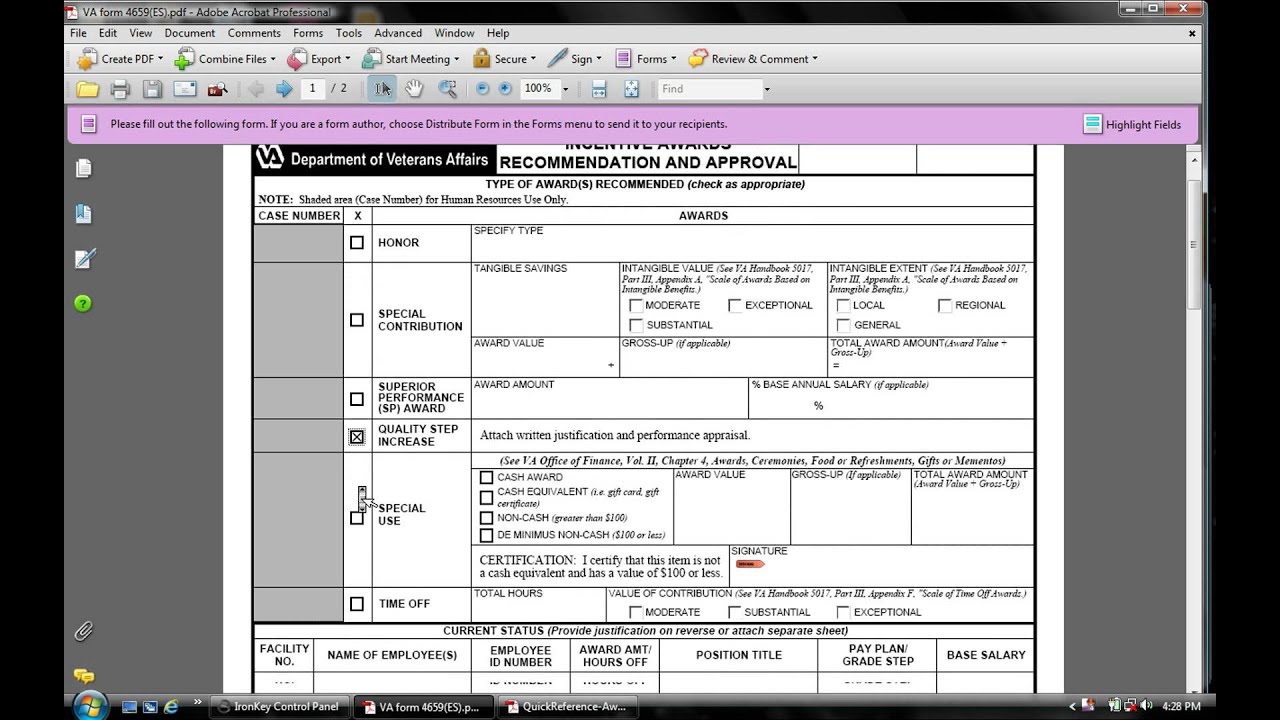Viewport: 1280px width, 720px height.
Task: Click the Print icon in toolbar
Action: (x=120, y=89)
